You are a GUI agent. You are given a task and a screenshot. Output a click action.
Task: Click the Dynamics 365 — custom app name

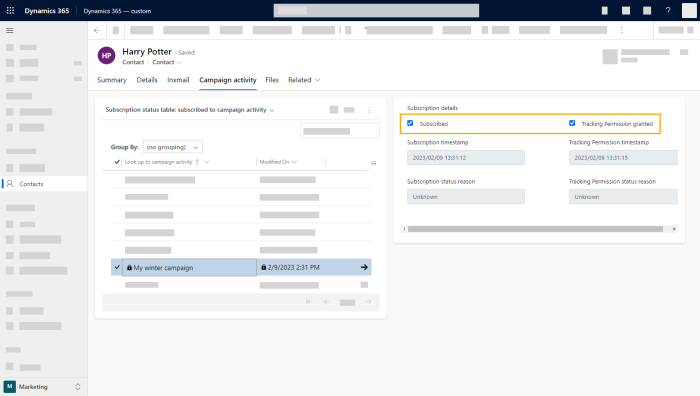(117, 11)
